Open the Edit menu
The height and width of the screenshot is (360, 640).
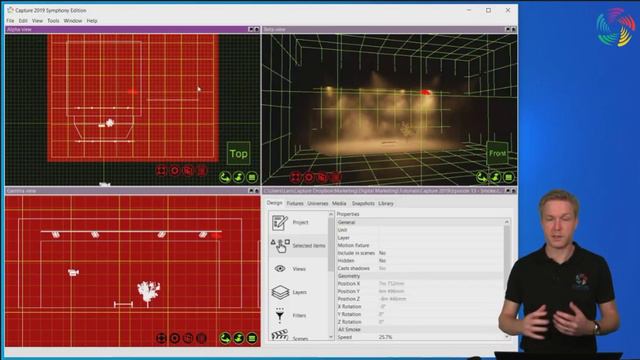coord(23,21)
